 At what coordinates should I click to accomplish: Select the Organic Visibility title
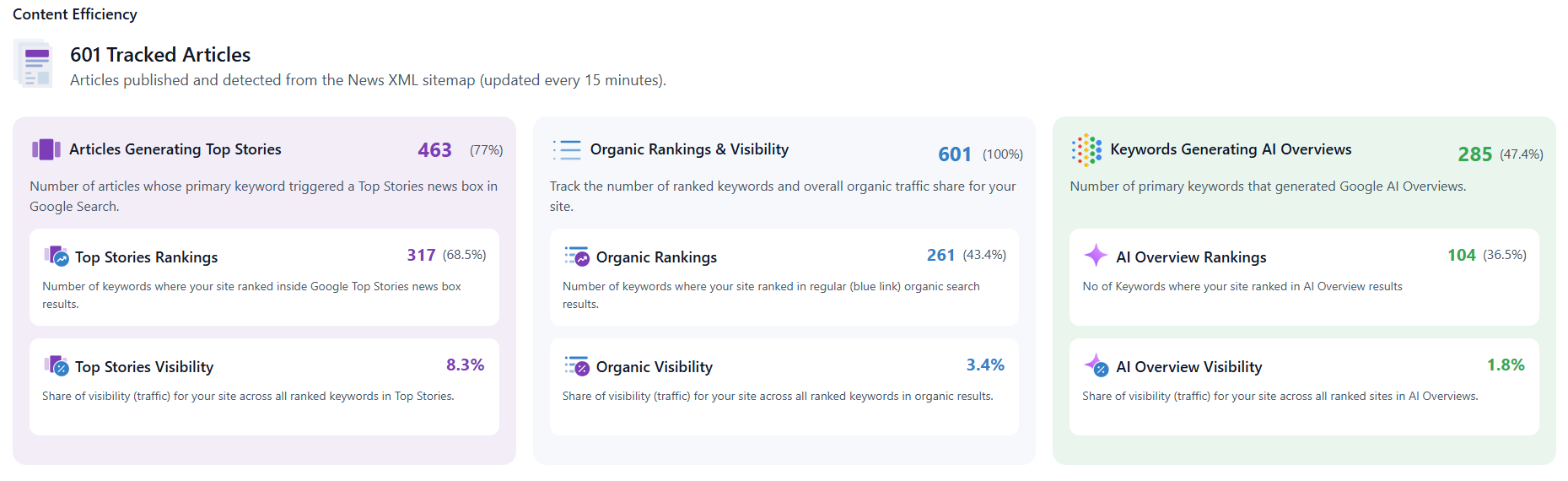coord(654,367)
